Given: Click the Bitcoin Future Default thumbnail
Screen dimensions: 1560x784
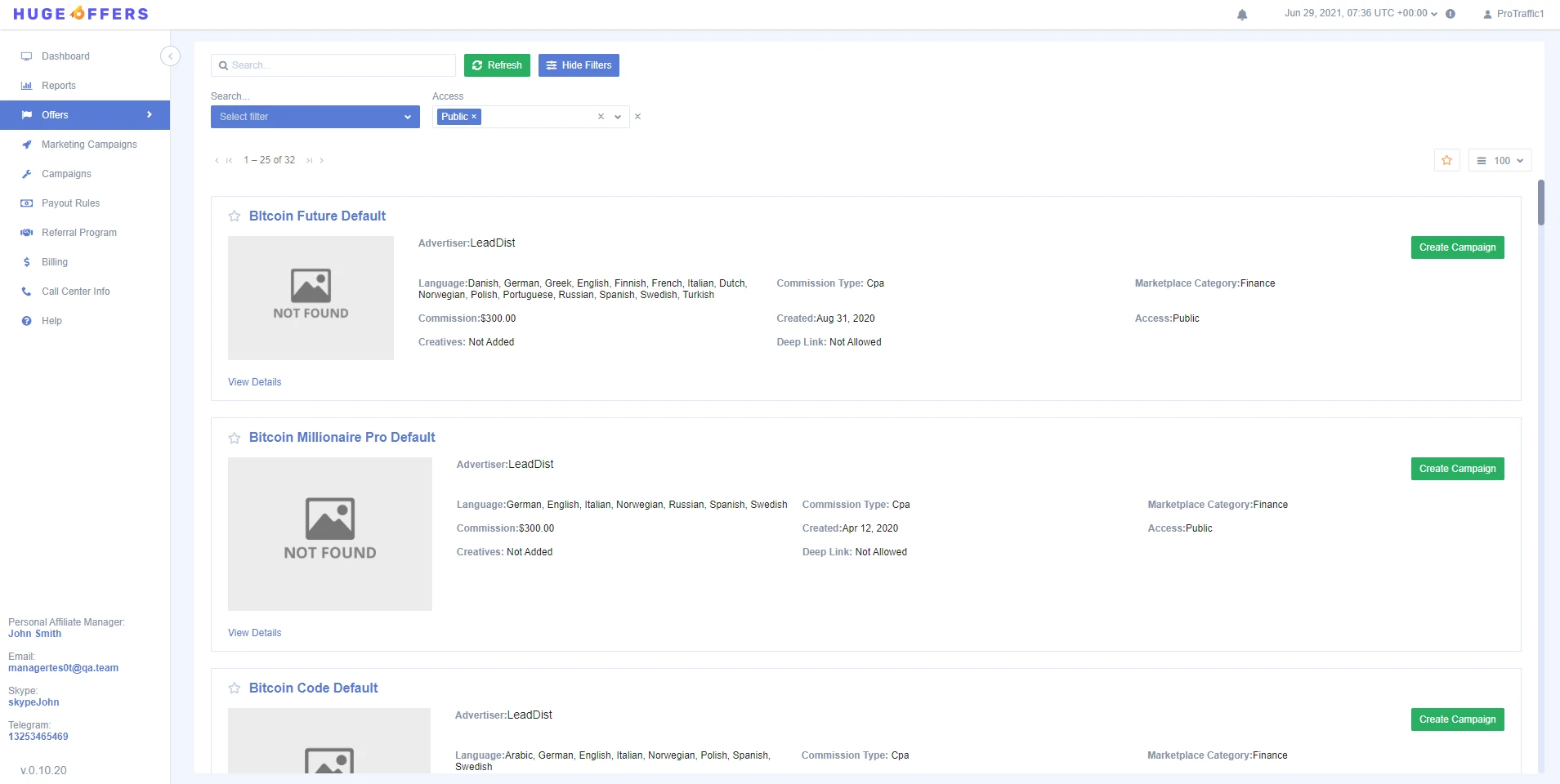Looking at the screenshot, I should coord(311,298).
